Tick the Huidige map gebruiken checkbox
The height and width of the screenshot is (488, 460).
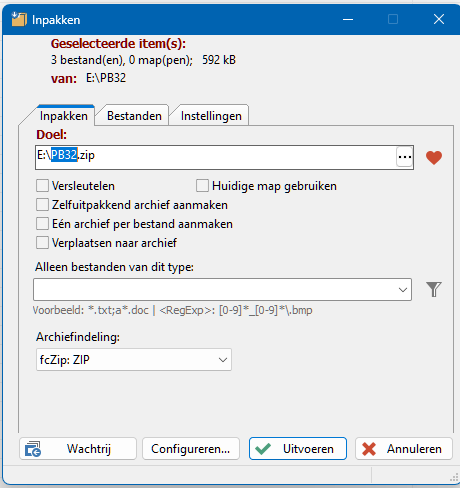(202, 186)
